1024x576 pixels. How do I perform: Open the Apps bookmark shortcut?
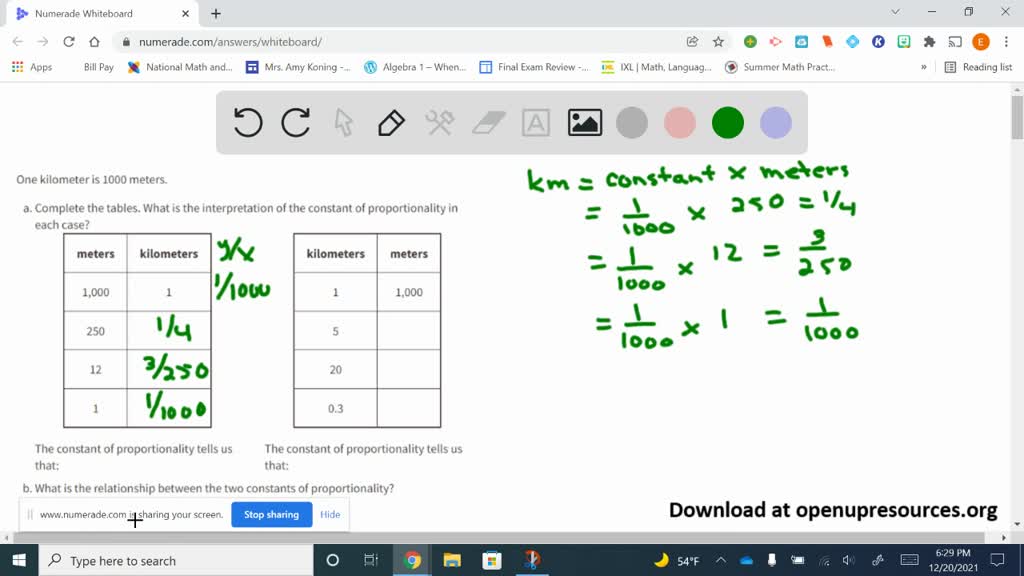31,67
